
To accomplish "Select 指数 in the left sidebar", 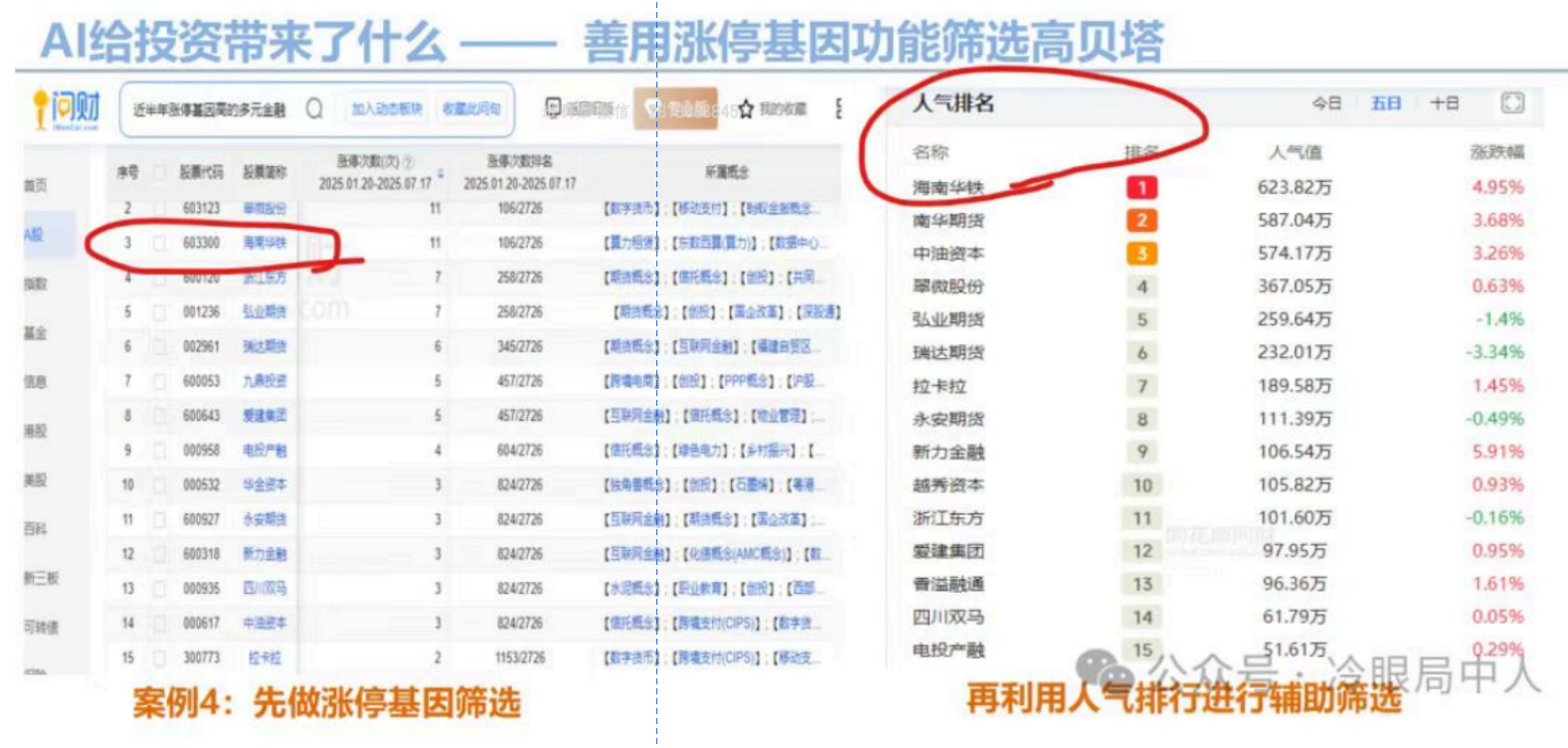I will (x=35, y=283).
